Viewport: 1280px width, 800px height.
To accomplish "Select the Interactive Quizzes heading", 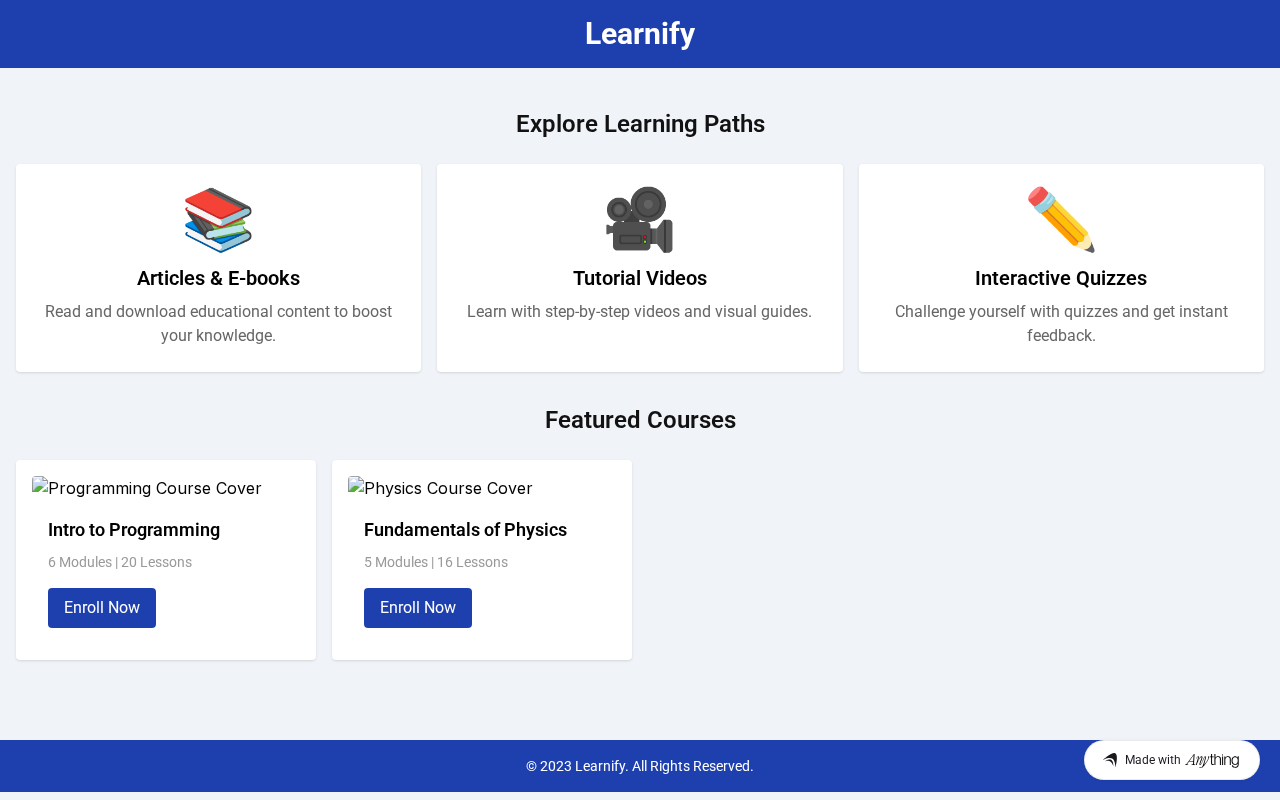I will pos(1061,278).
